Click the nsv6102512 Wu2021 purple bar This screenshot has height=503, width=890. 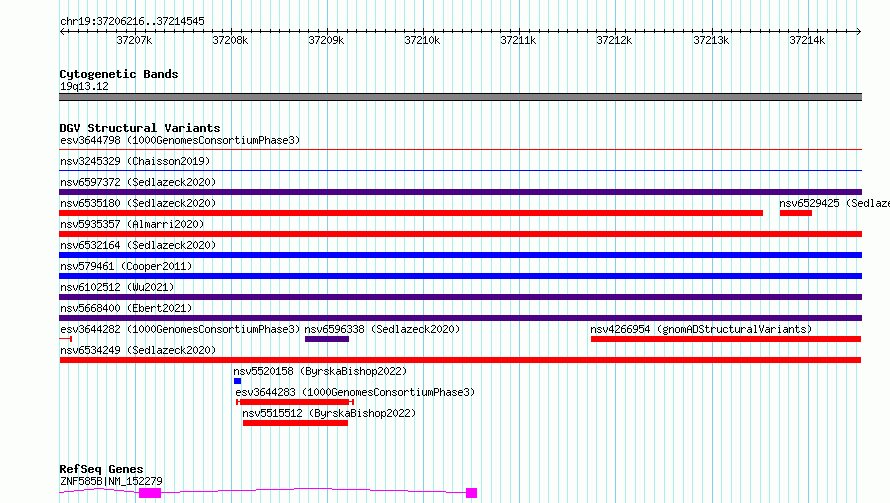coord(460,297)
